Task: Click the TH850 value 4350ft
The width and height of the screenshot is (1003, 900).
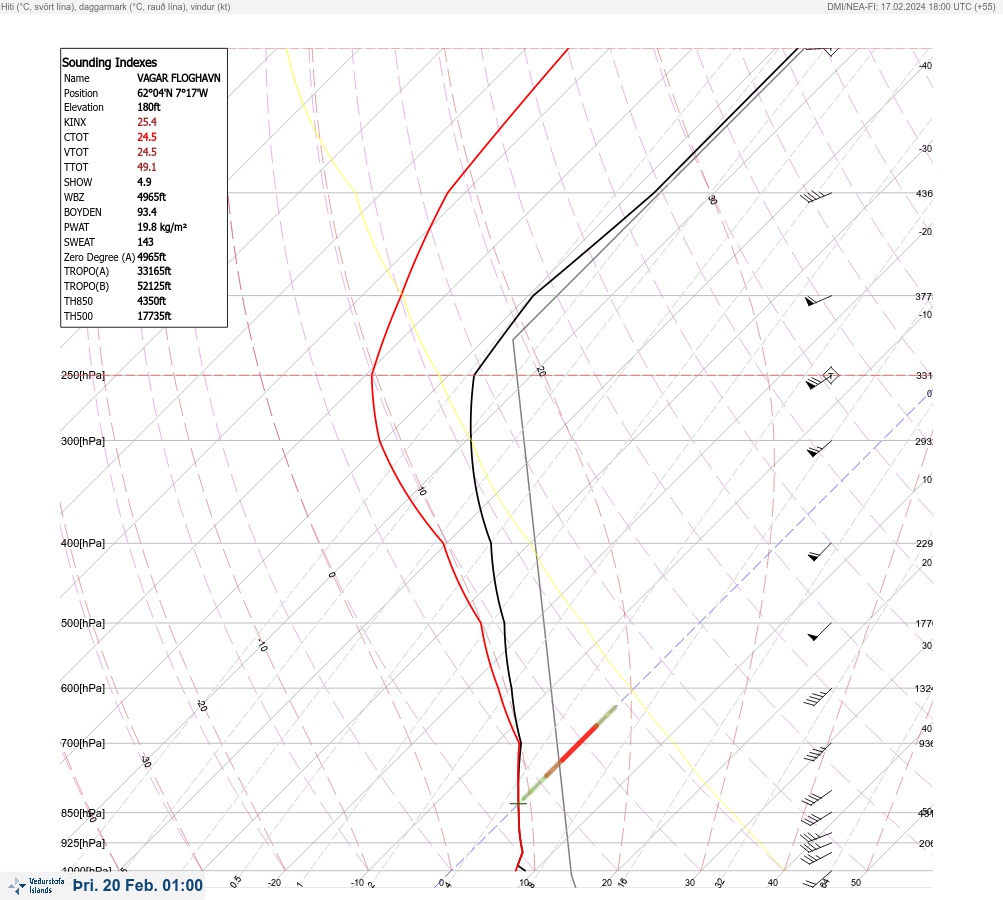Action: coord(152,301)
